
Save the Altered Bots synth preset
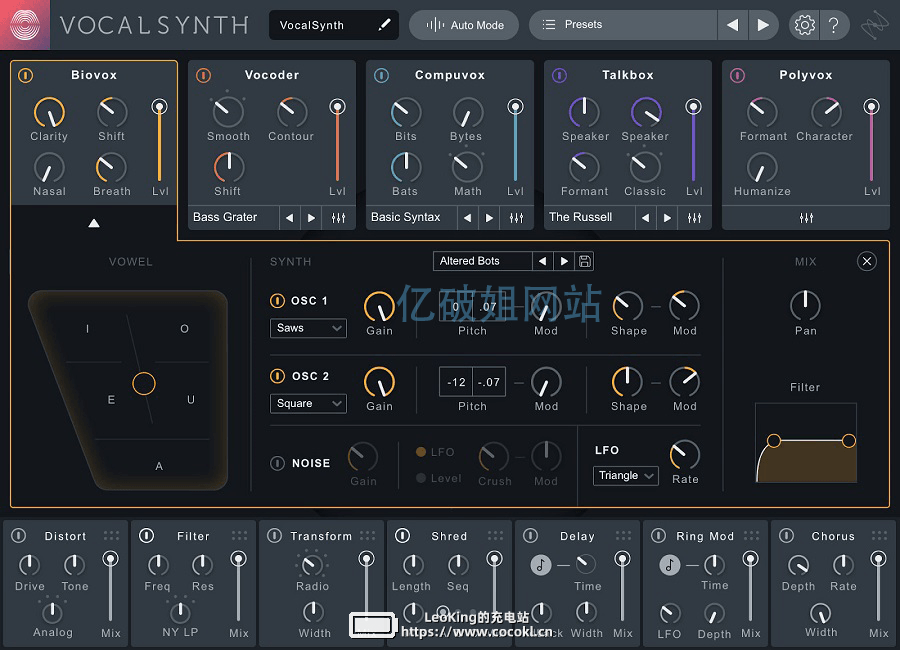click(x=584, y=261)
